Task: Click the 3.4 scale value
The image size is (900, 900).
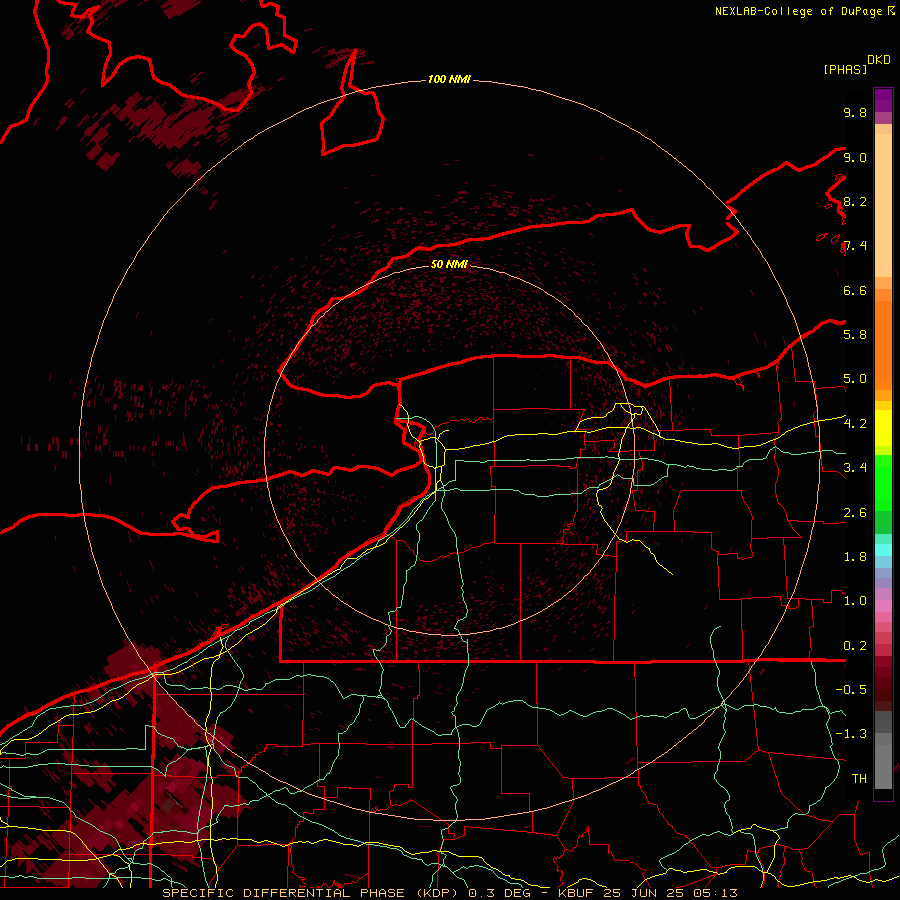Action: (x=855, y=467)
